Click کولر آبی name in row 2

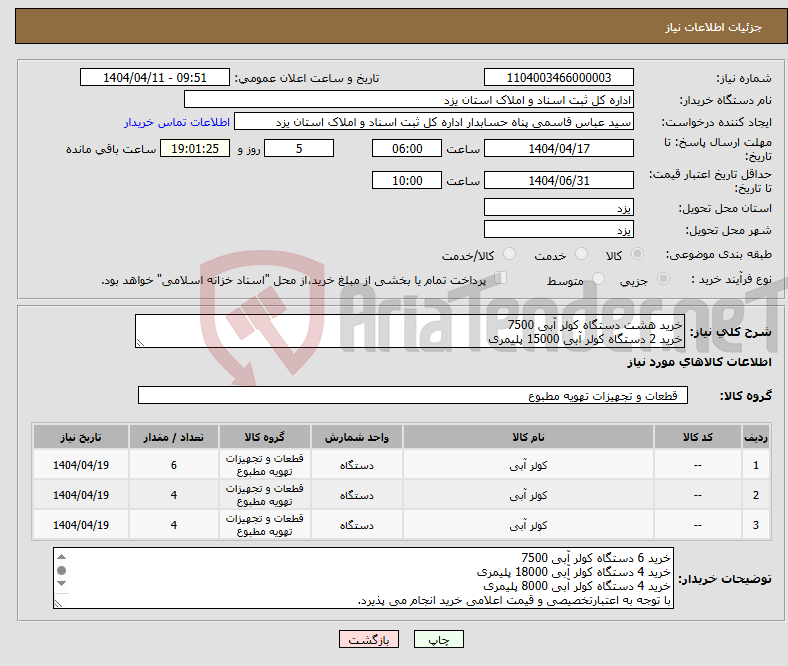(x=528, y=495)
